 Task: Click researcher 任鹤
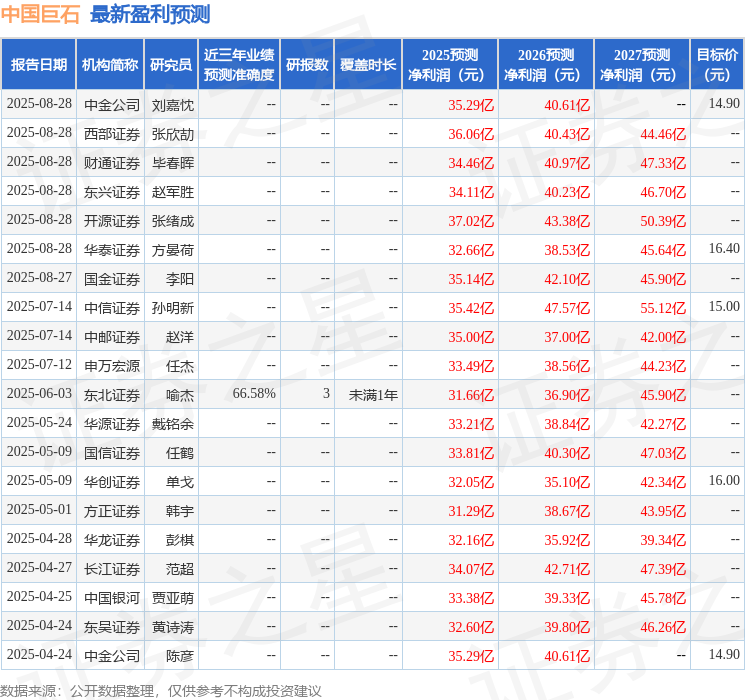tap(180, 453)
